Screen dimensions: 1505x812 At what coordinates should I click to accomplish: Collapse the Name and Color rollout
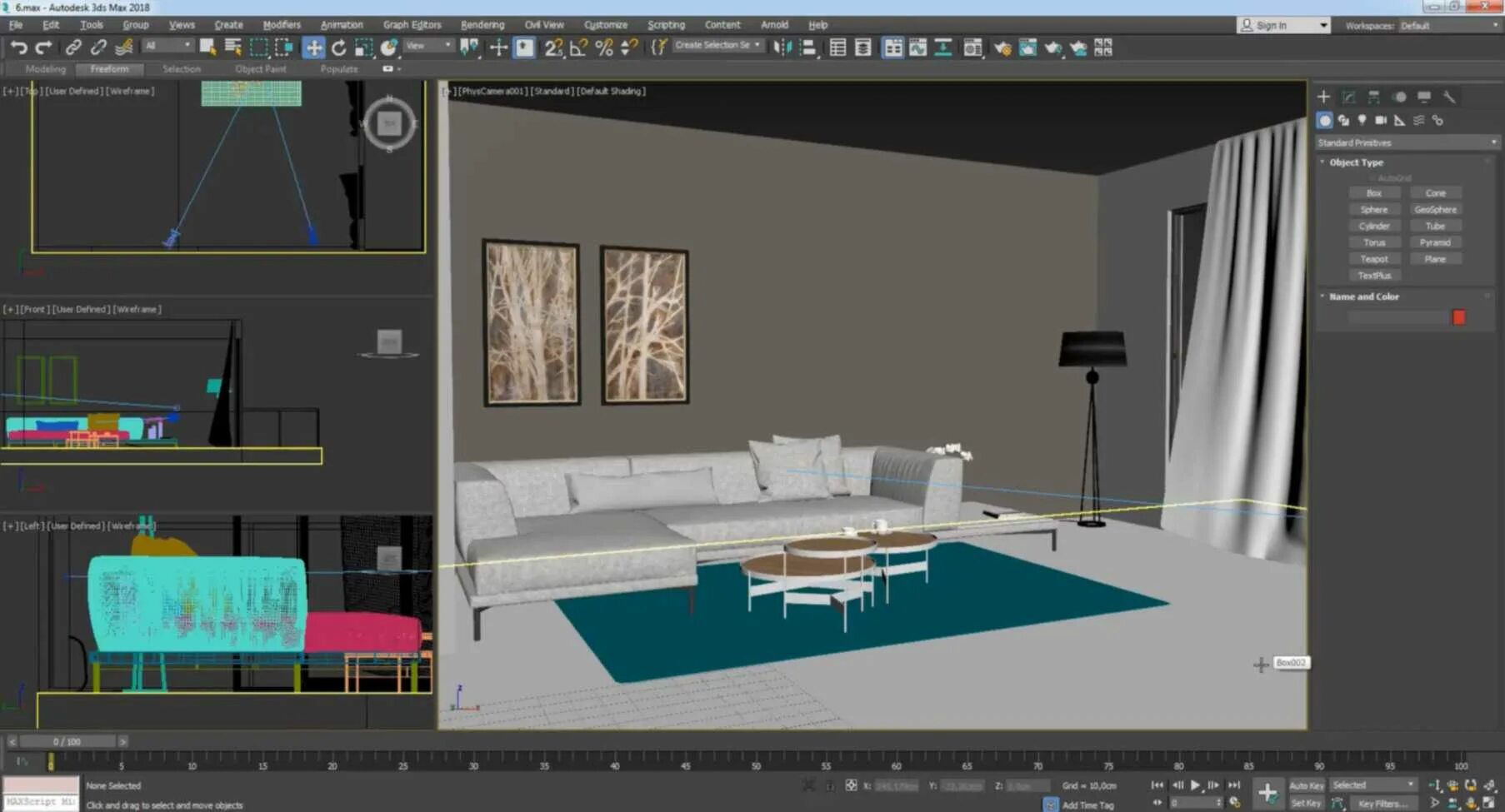click(x=1363, y=296)
